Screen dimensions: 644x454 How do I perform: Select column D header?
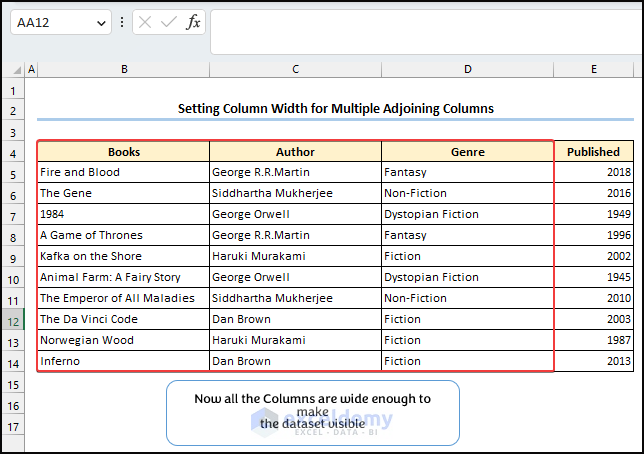click(467, 69)
